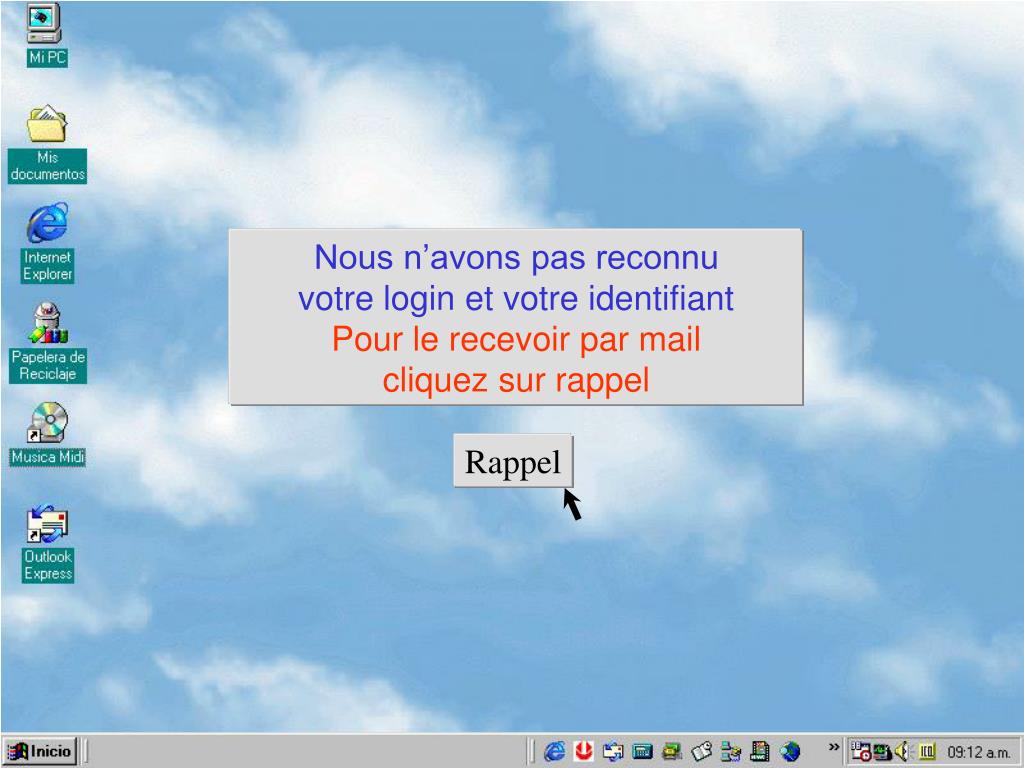
Task: Click the yellow ICQ tray icon
Action: 927,752
